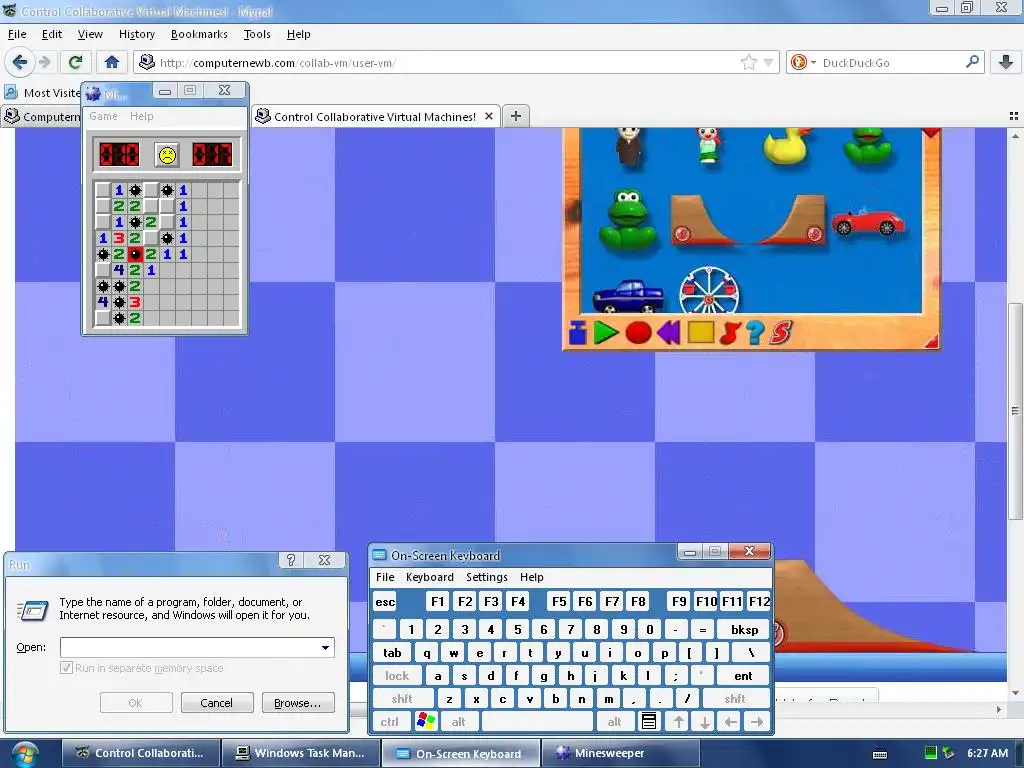Switch to Control Collaborative Virtual Machines tab
This screenshot has height=768, width=1024.
375,116
